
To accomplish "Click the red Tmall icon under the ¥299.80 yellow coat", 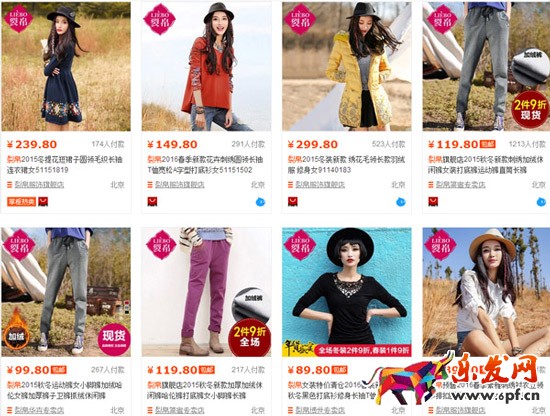I will click(x=293, y=202).
